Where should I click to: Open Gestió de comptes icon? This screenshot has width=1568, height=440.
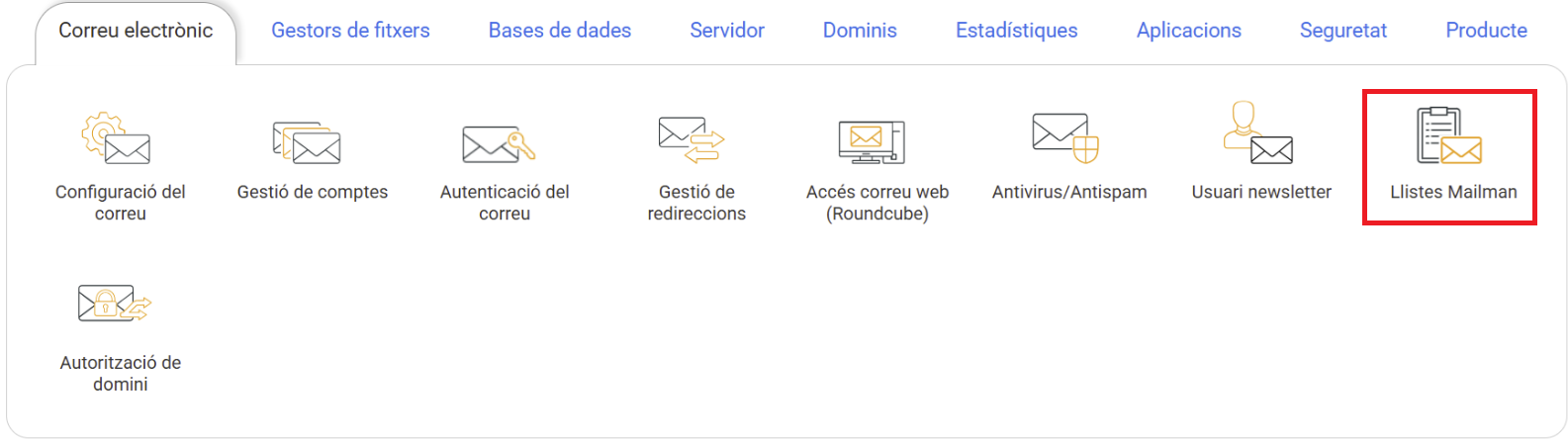(307, 142)
